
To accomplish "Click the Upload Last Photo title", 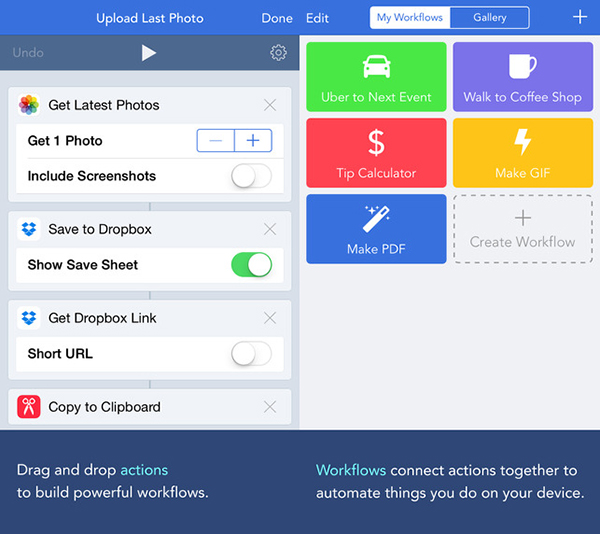I will tap(150, 18).
